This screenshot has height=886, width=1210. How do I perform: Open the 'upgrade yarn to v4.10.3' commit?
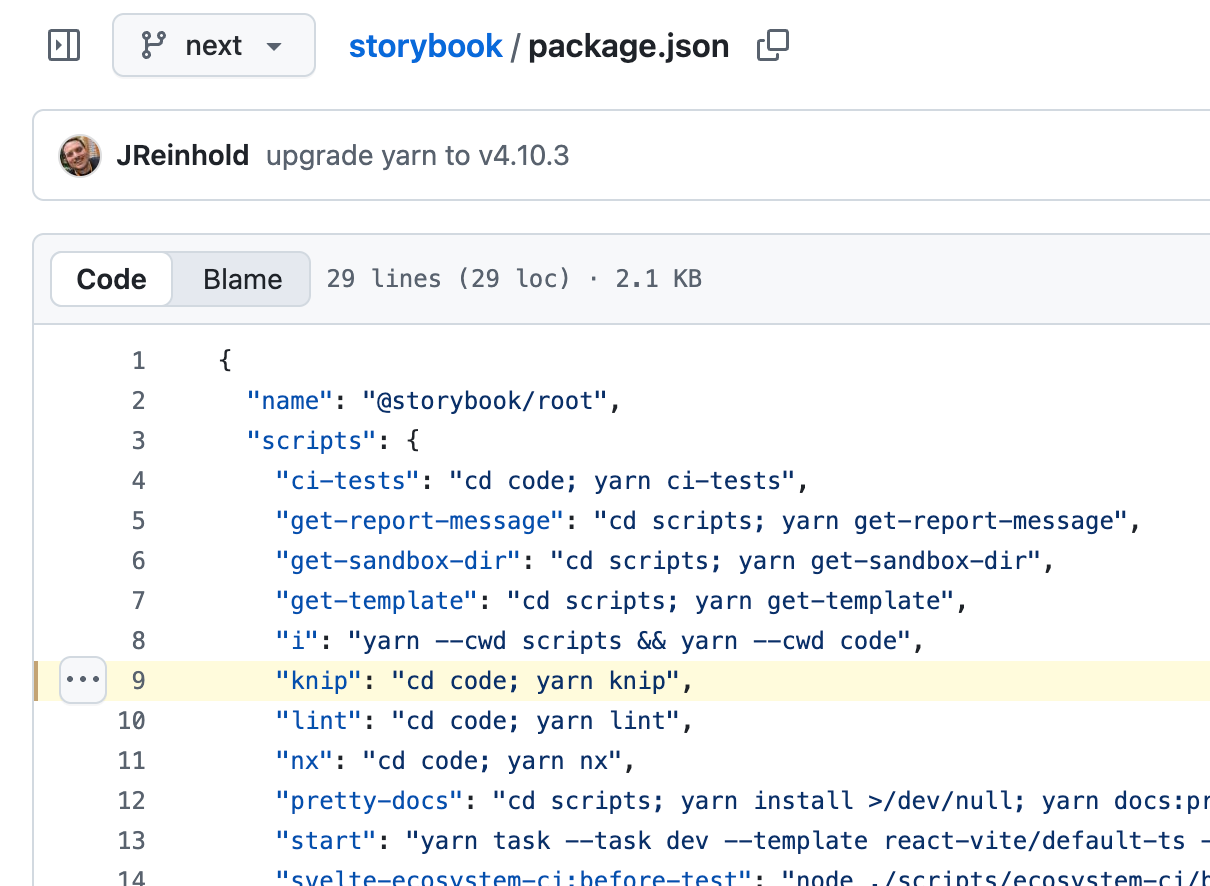[x=418, y=156]
